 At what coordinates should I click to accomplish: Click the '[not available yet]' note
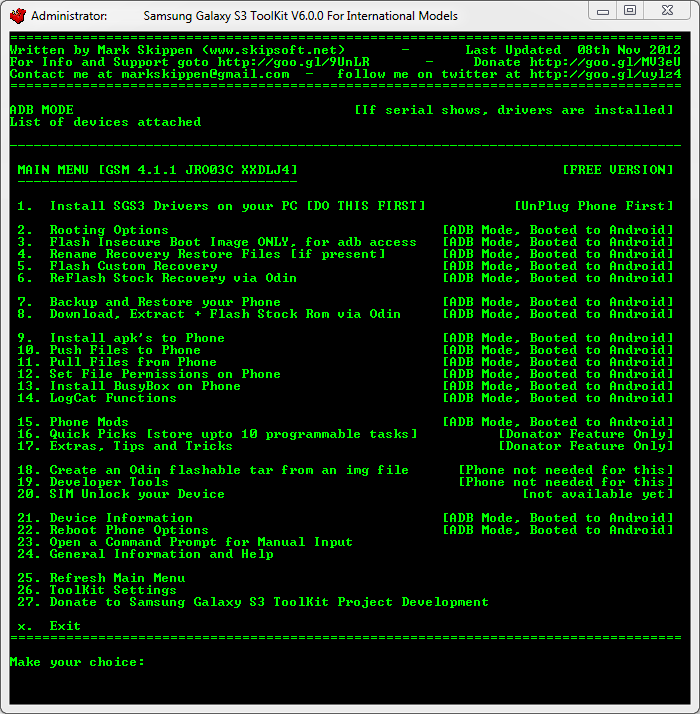598,494
